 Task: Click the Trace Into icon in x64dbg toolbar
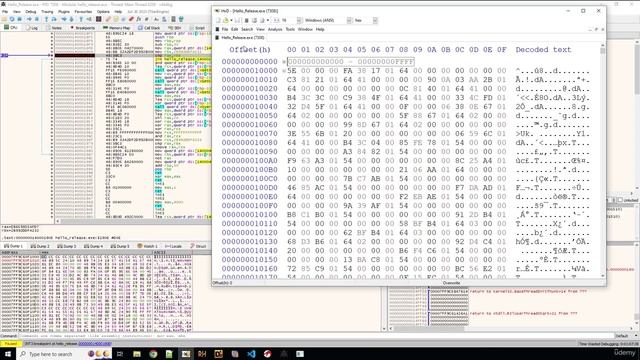pos(64,19)
